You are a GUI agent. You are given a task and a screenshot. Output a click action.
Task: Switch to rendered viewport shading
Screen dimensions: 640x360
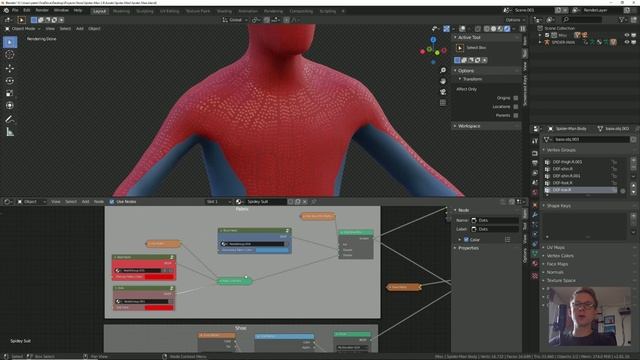507,29
